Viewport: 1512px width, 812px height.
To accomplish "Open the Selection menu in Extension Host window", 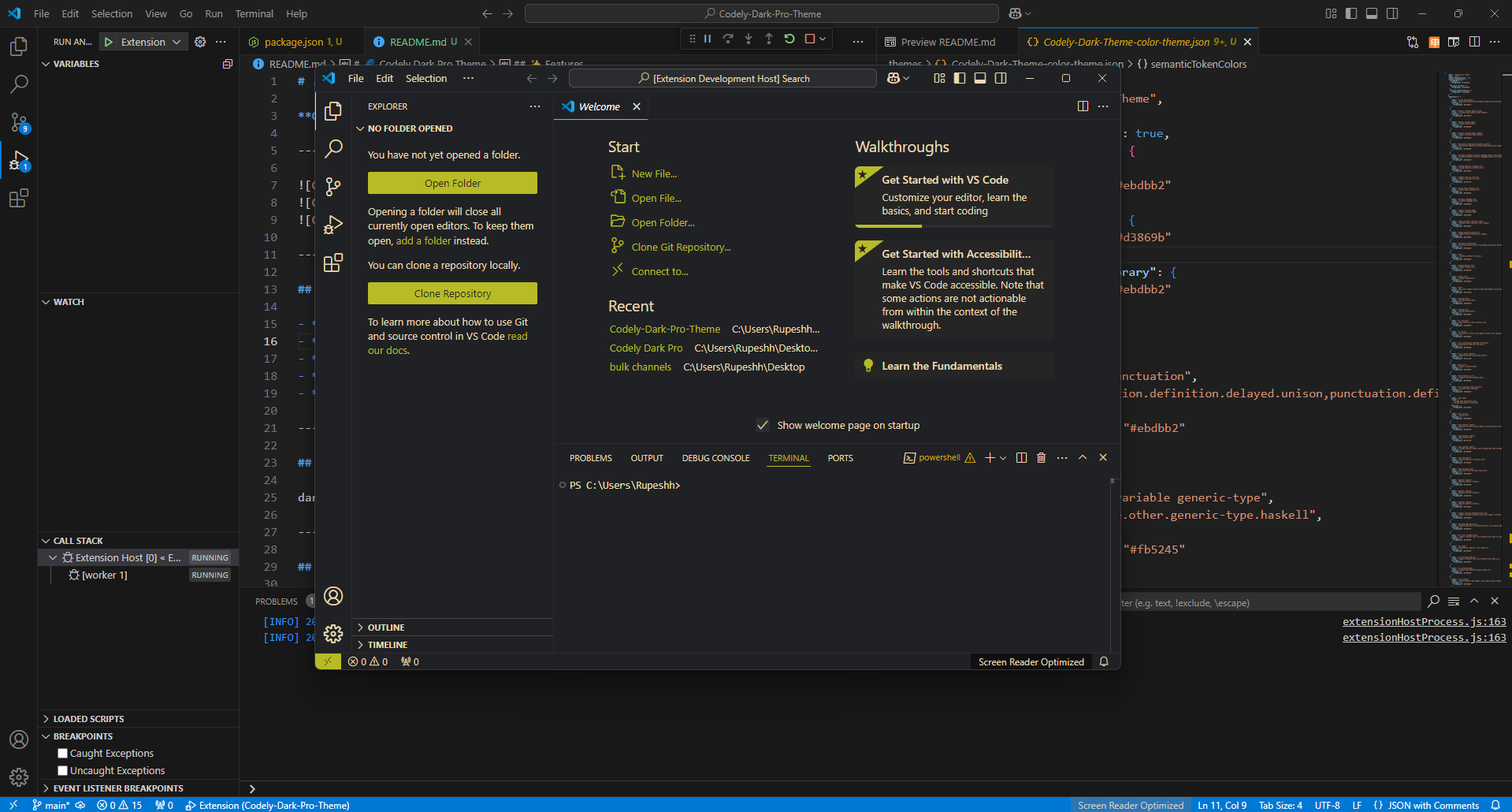I will click(x=426, y=78).
